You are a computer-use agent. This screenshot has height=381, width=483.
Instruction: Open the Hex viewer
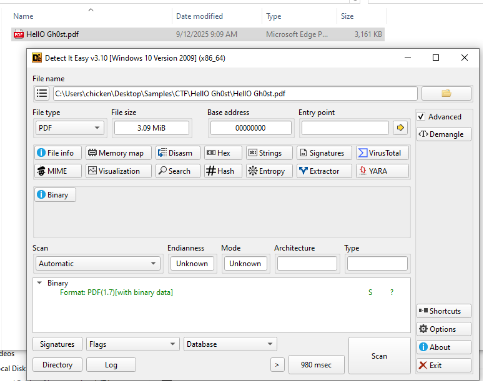coord(223,153)
